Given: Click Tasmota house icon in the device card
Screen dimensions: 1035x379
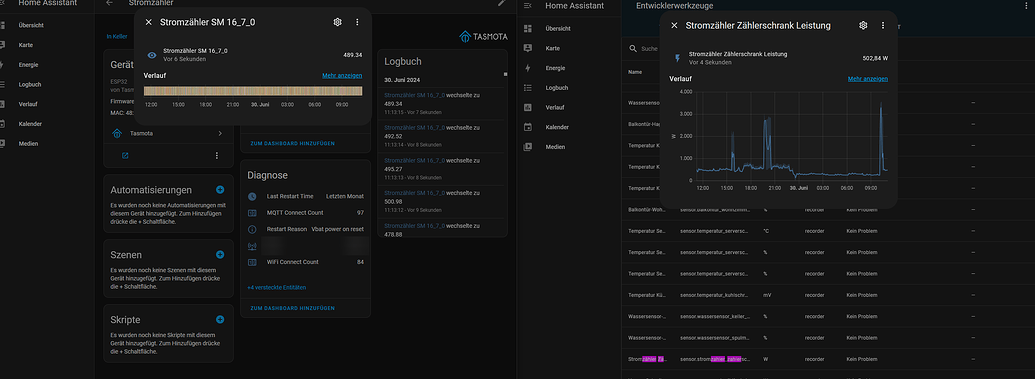Looking at the screenshot, I should [117, 133].
